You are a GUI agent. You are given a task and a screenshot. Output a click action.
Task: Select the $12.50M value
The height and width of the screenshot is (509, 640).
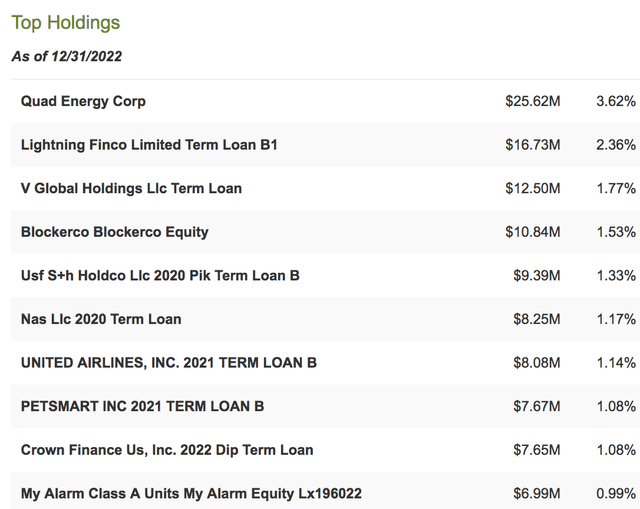pos(533,189)
